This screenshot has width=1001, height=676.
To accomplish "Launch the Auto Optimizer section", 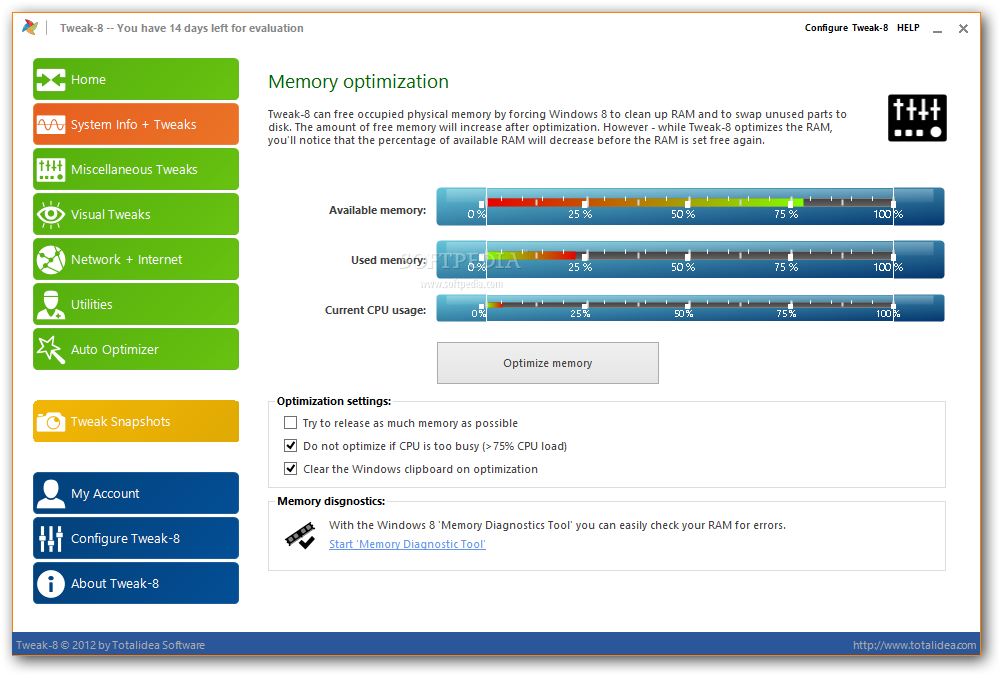I will (x=136, y=349).
